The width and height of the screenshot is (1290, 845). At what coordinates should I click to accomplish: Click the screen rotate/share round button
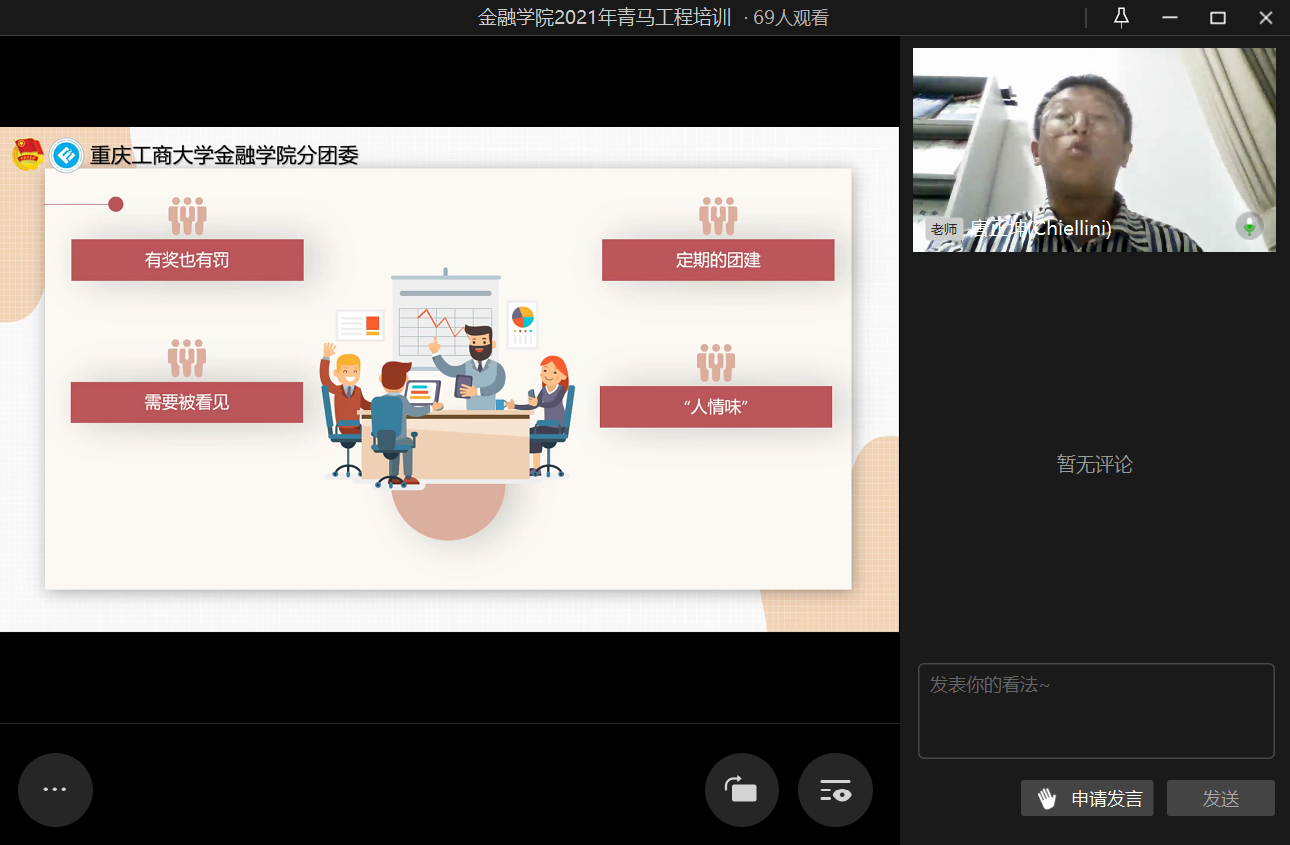tap(742, 790)
